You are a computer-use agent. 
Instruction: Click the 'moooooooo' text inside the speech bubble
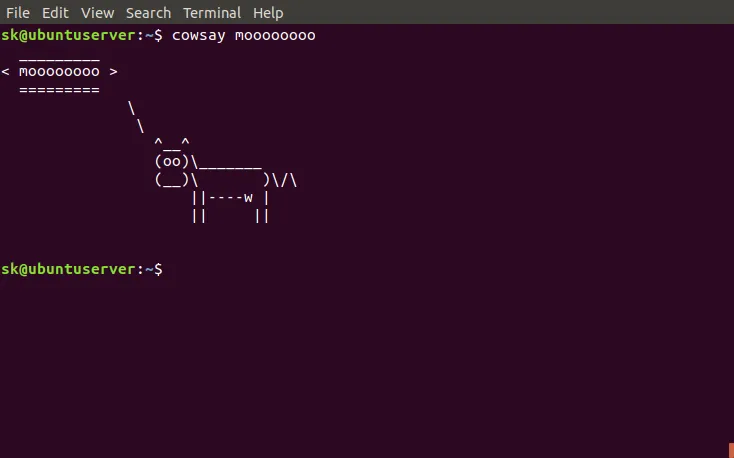pos(59,72)
